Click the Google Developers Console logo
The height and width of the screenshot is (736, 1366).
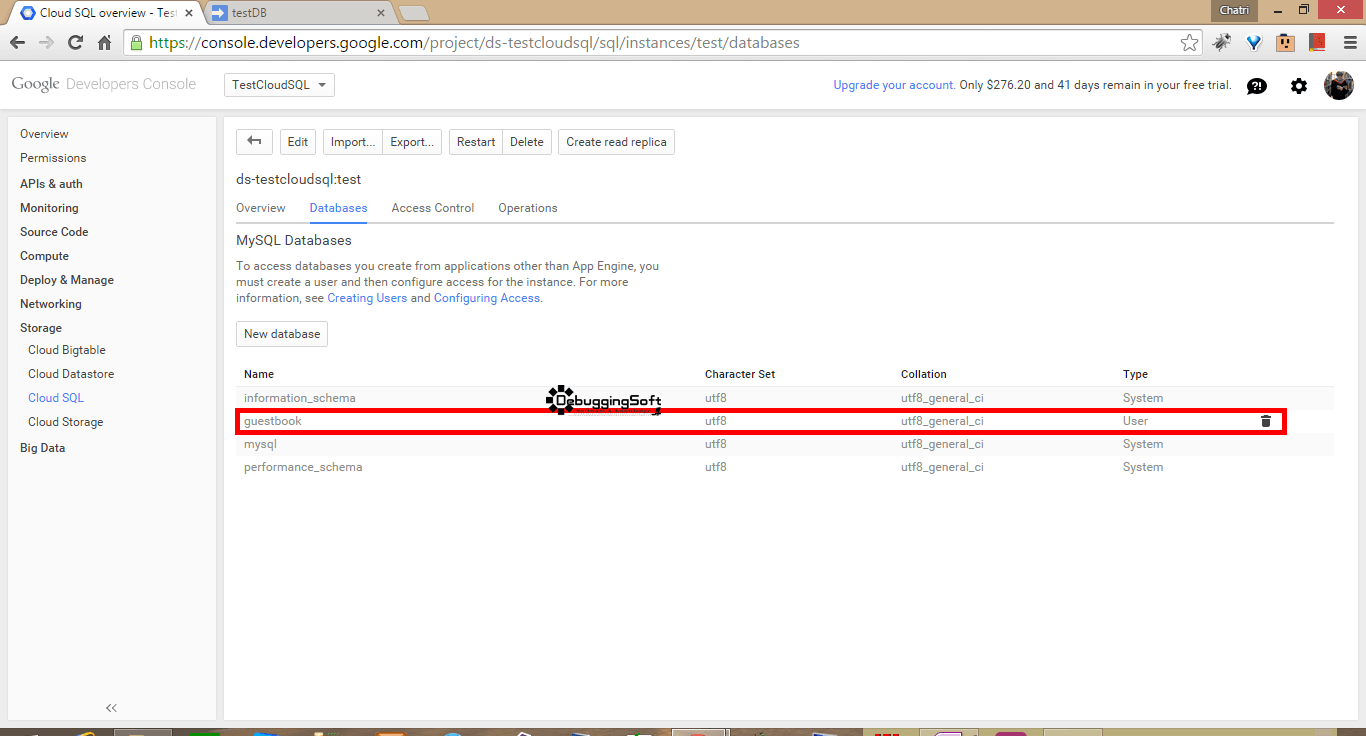tap(104, 84)
